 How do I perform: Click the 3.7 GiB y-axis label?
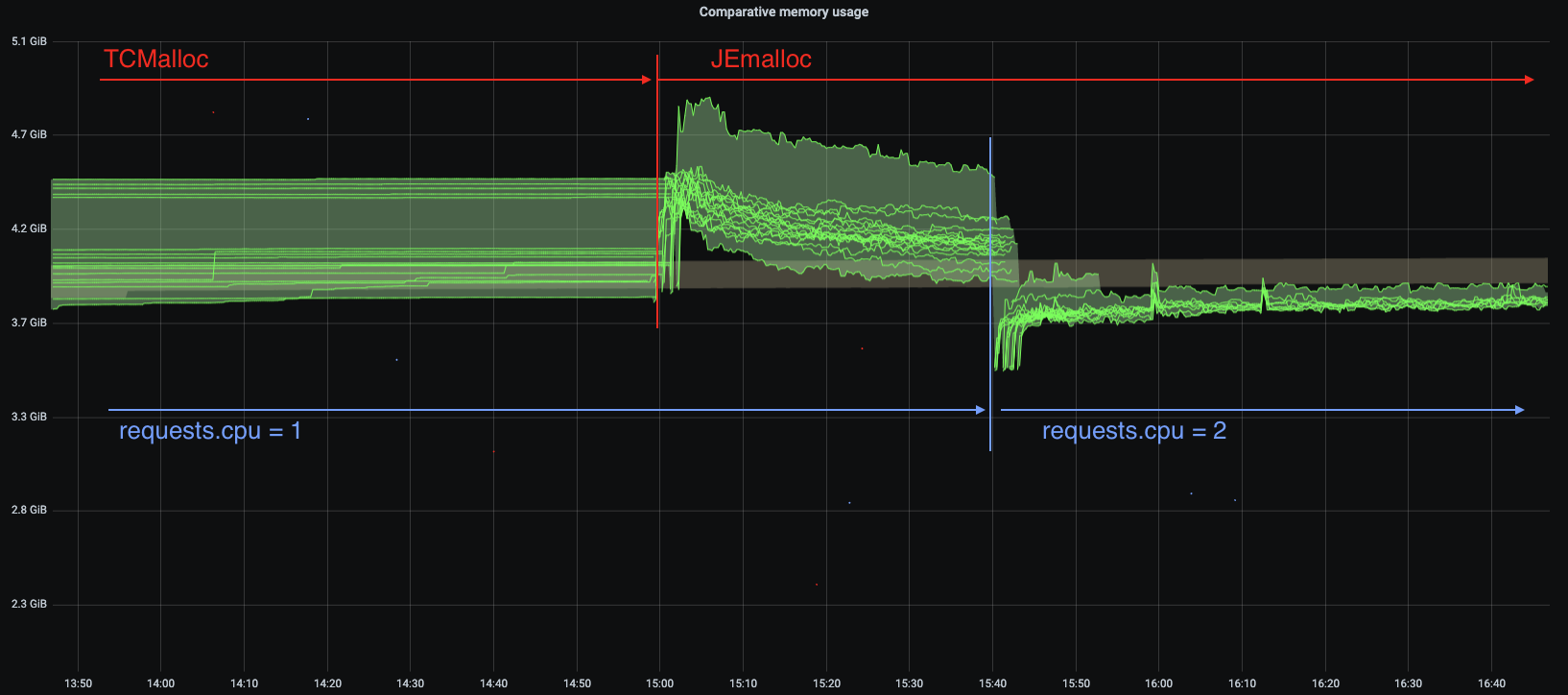tap(29, 323)
